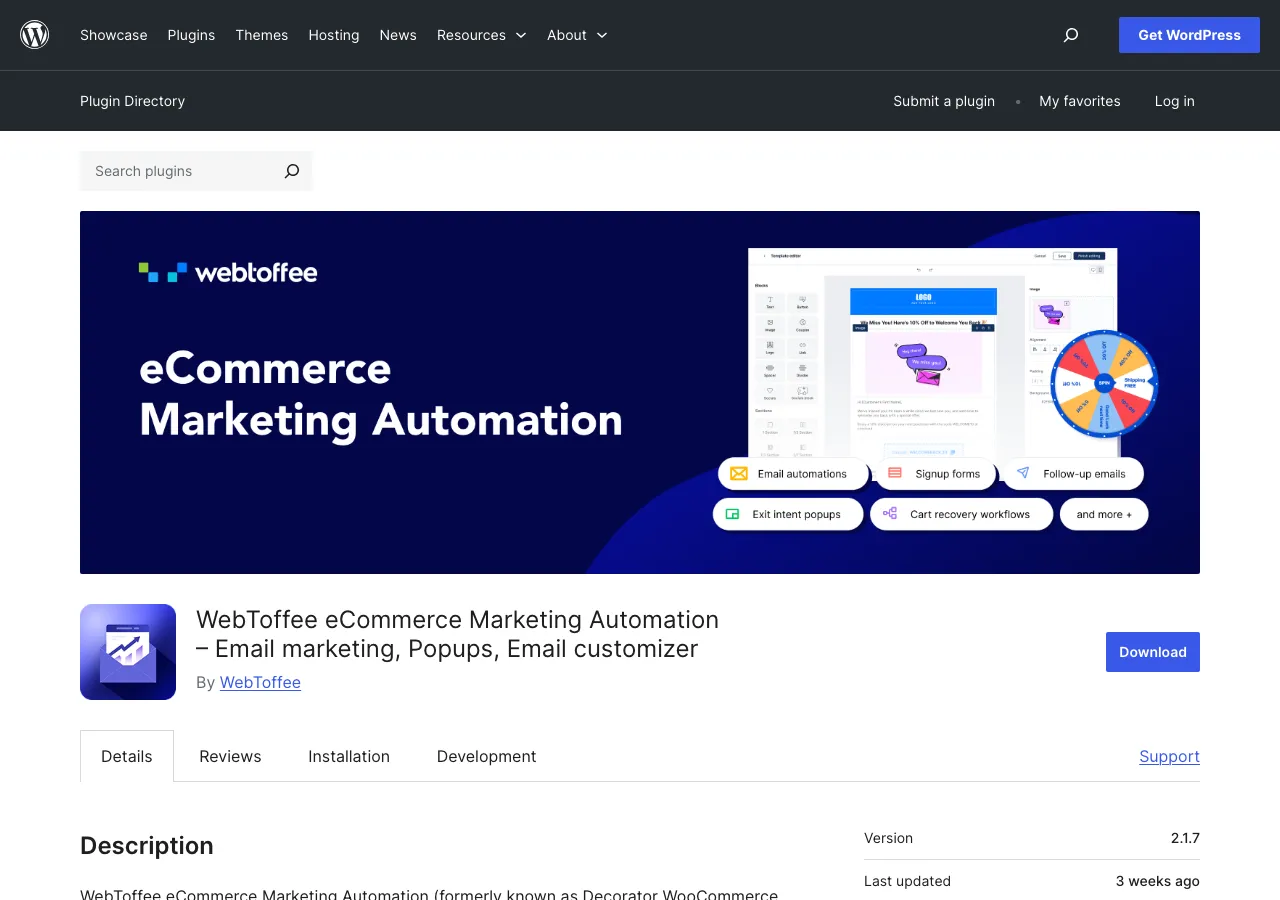Click the search plugins magnifier icon
This screenshot has height=900, width=1280.
(291, 171)
